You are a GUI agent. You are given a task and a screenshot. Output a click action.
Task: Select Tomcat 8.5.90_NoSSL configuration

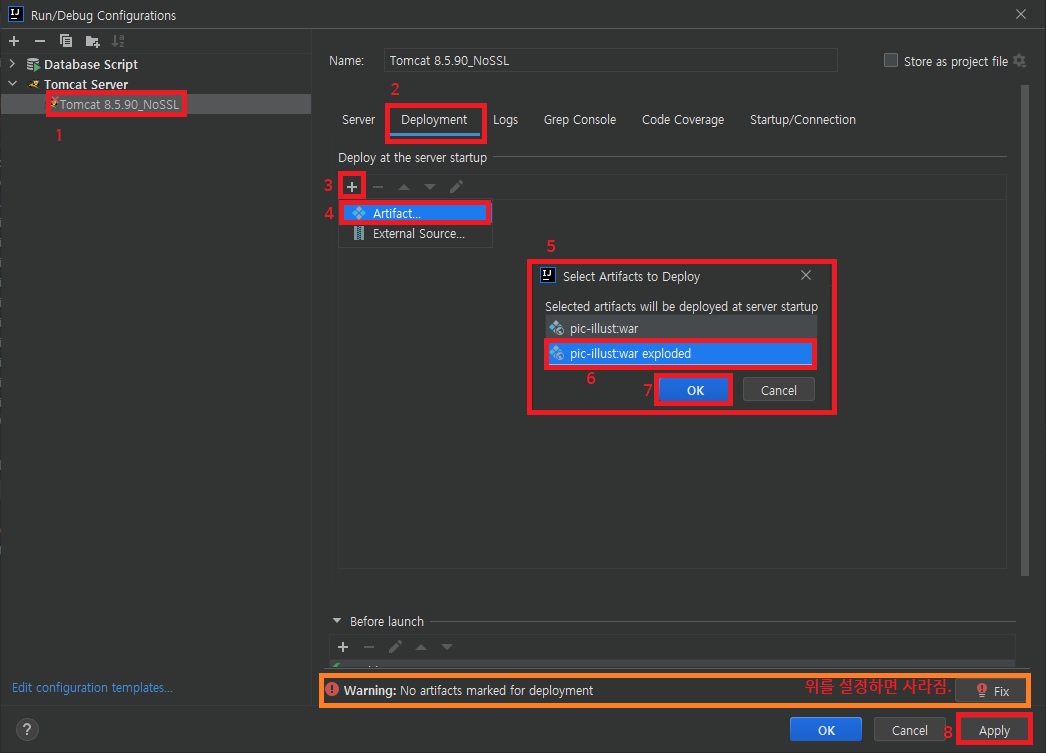click(119, 104)
